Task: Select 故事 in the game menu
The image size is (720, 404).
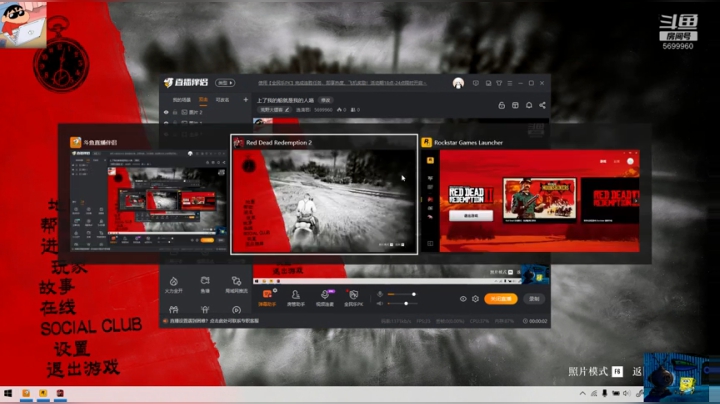Action: click(57, 287)
